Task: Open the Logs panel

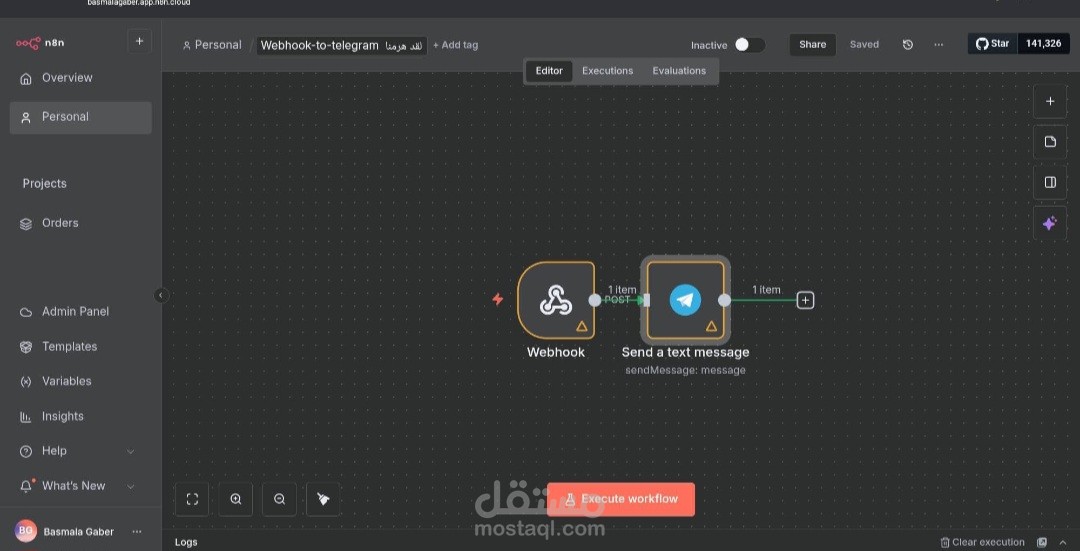Action: 186,542
